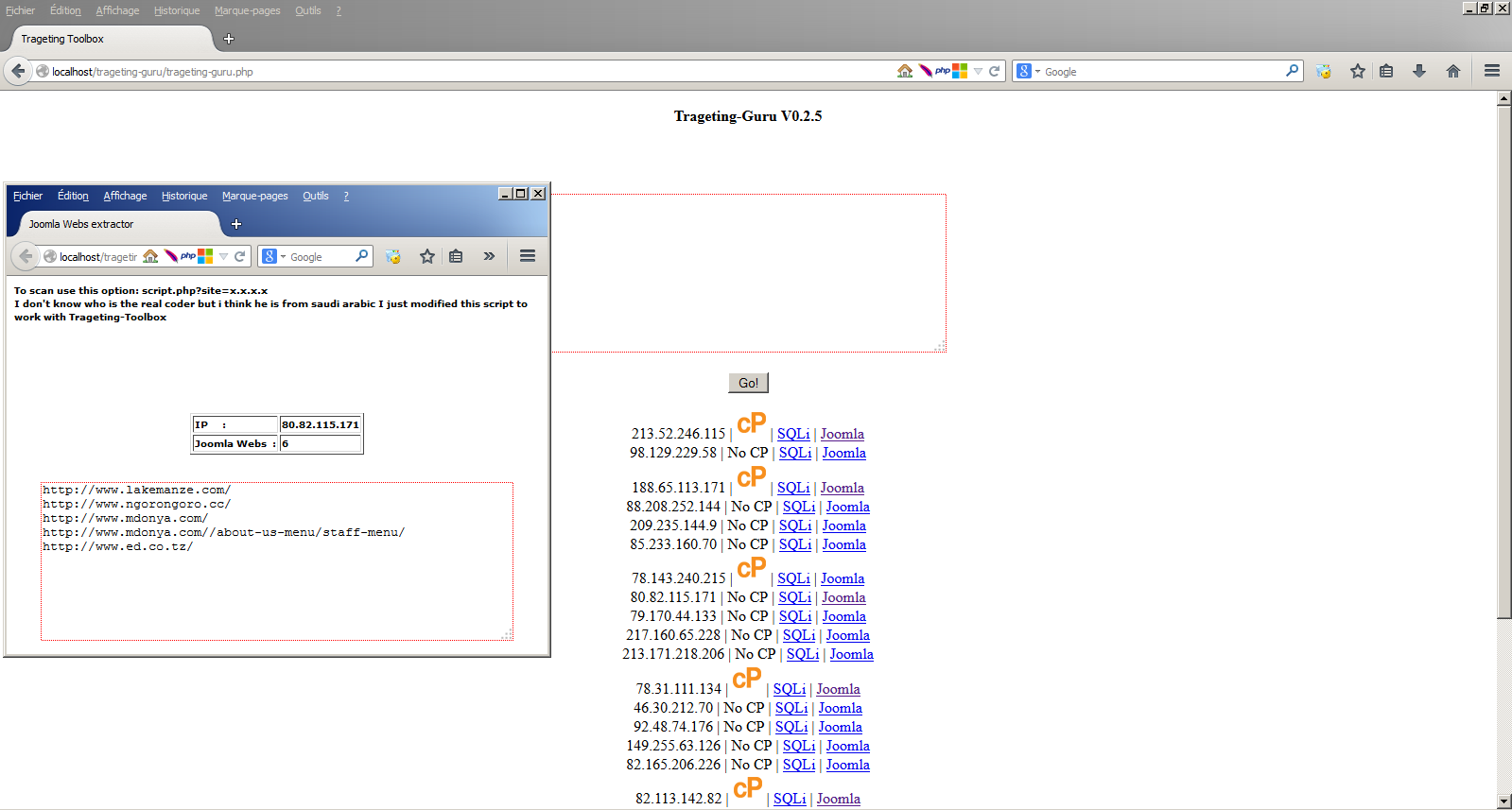Show bookmarks list in main window toolbar
The width and height of the screenshot is (1512, 810).
point(1386,71)
